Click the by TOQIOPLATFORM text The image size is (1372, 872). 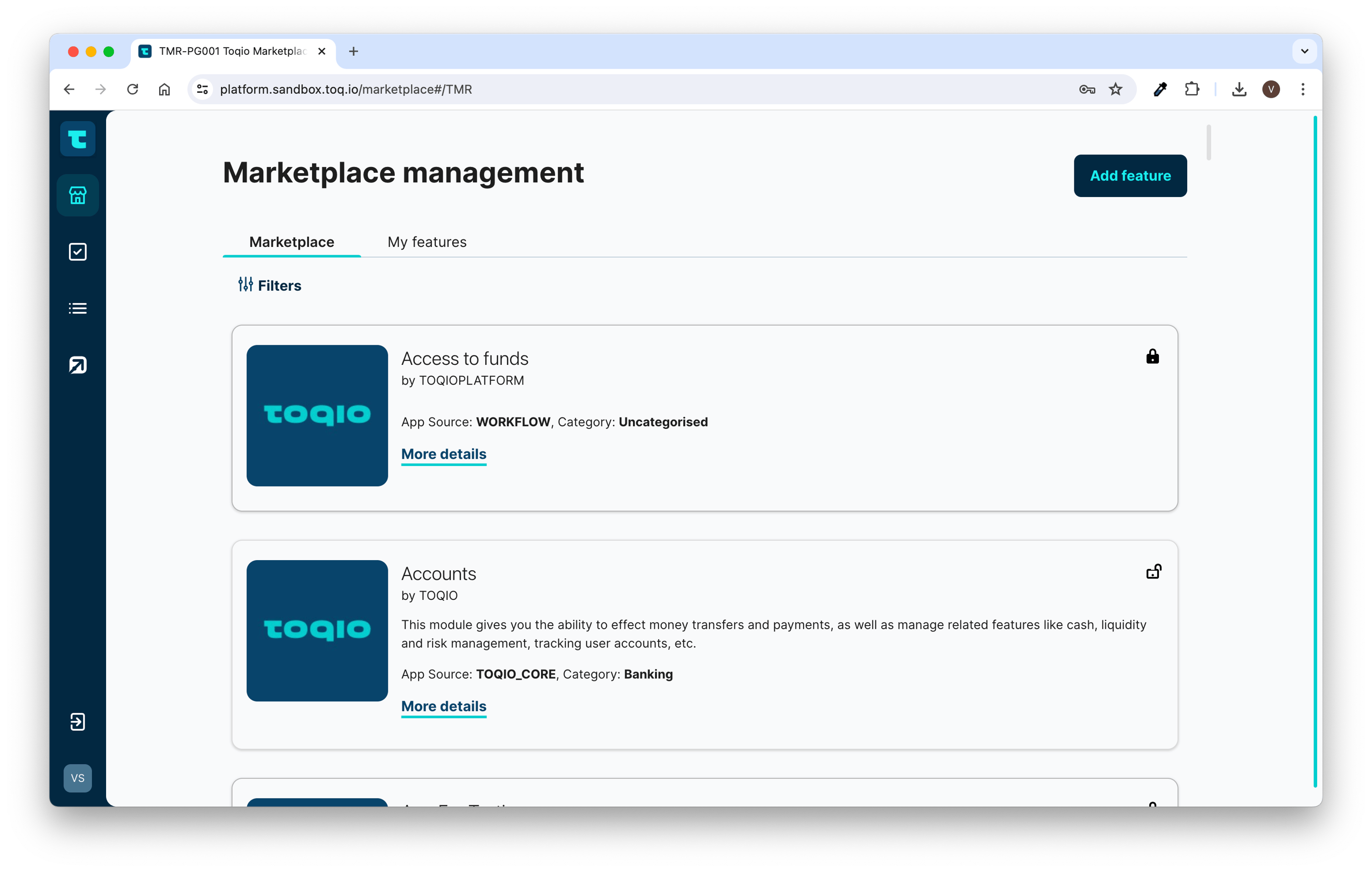(463, 380)
